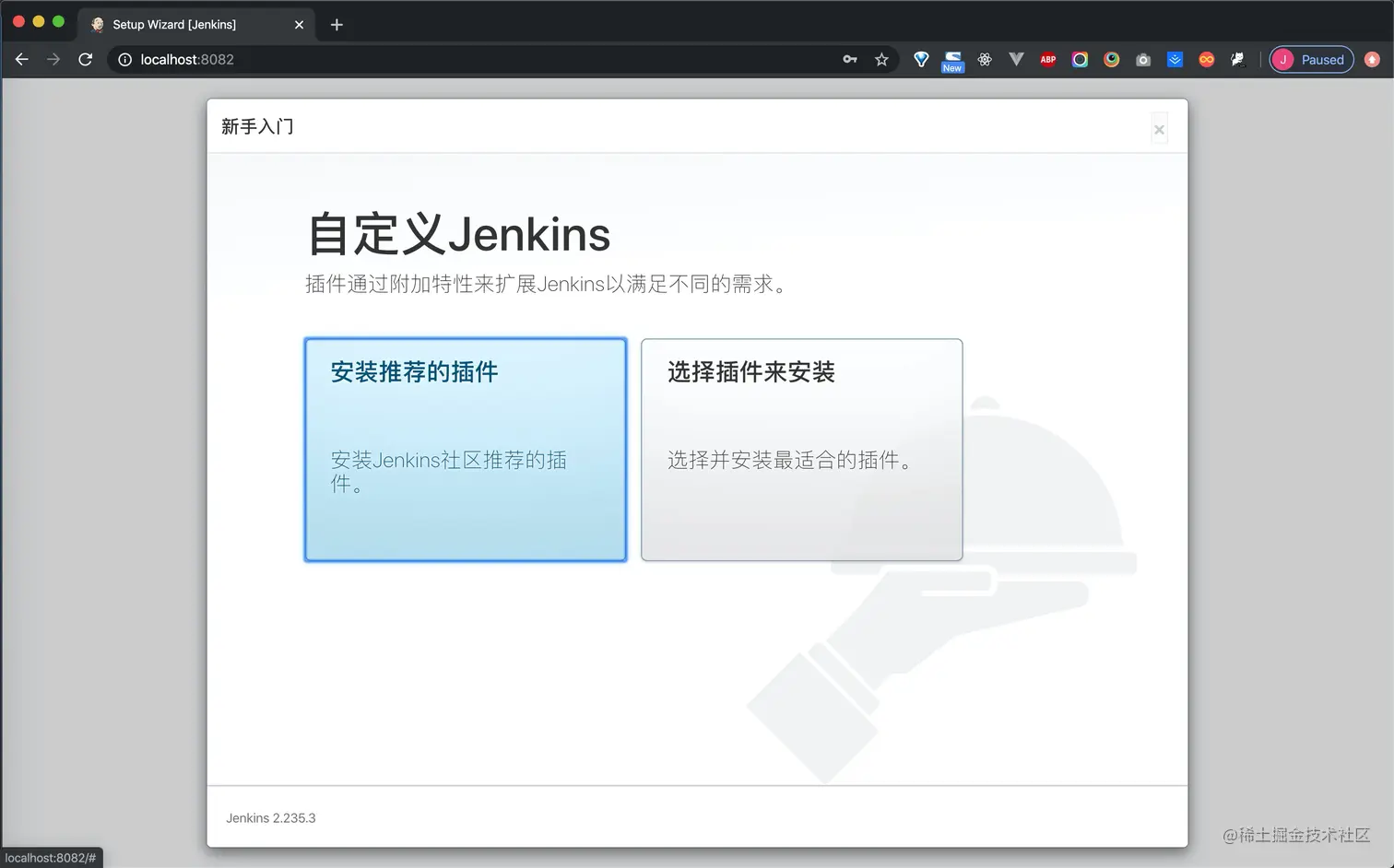The width and height of the screenshot is (1394, 868).
Task: Click the plugin description subtitle text
Action: pyautogui.click(x=547, y=284)
